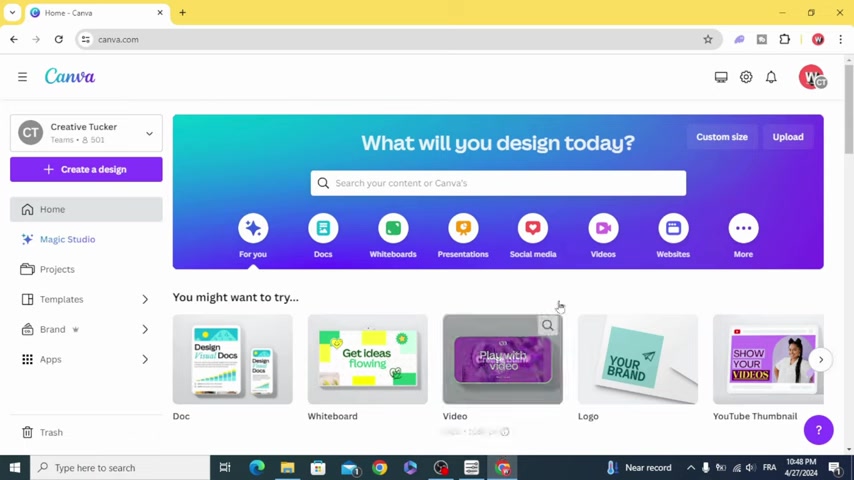854x480 pixels.
Task: Go back in browser history
Action: pyautogui.click(x=14, y=39)
